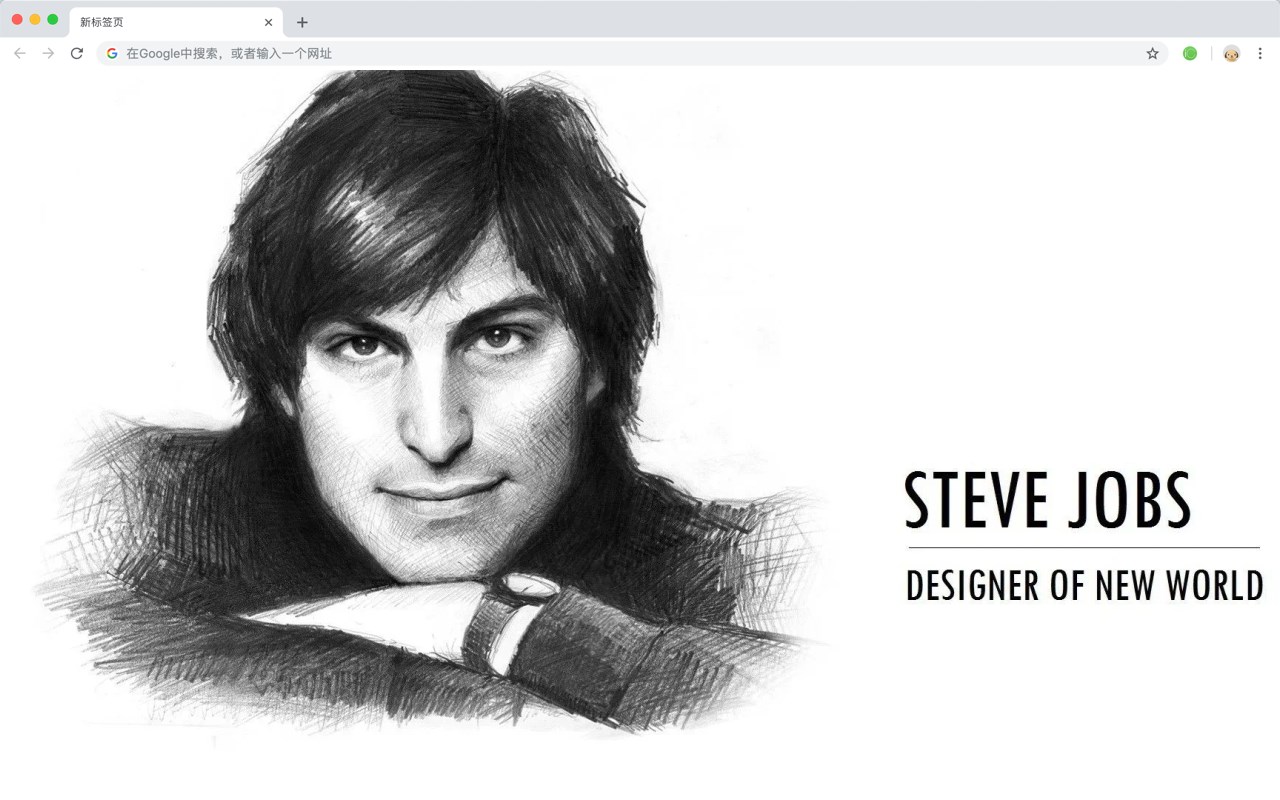The image size is (1280, 800).
Task: Click the DESIGNER OF NEW WORLD text
Action: click(1085, 585)
